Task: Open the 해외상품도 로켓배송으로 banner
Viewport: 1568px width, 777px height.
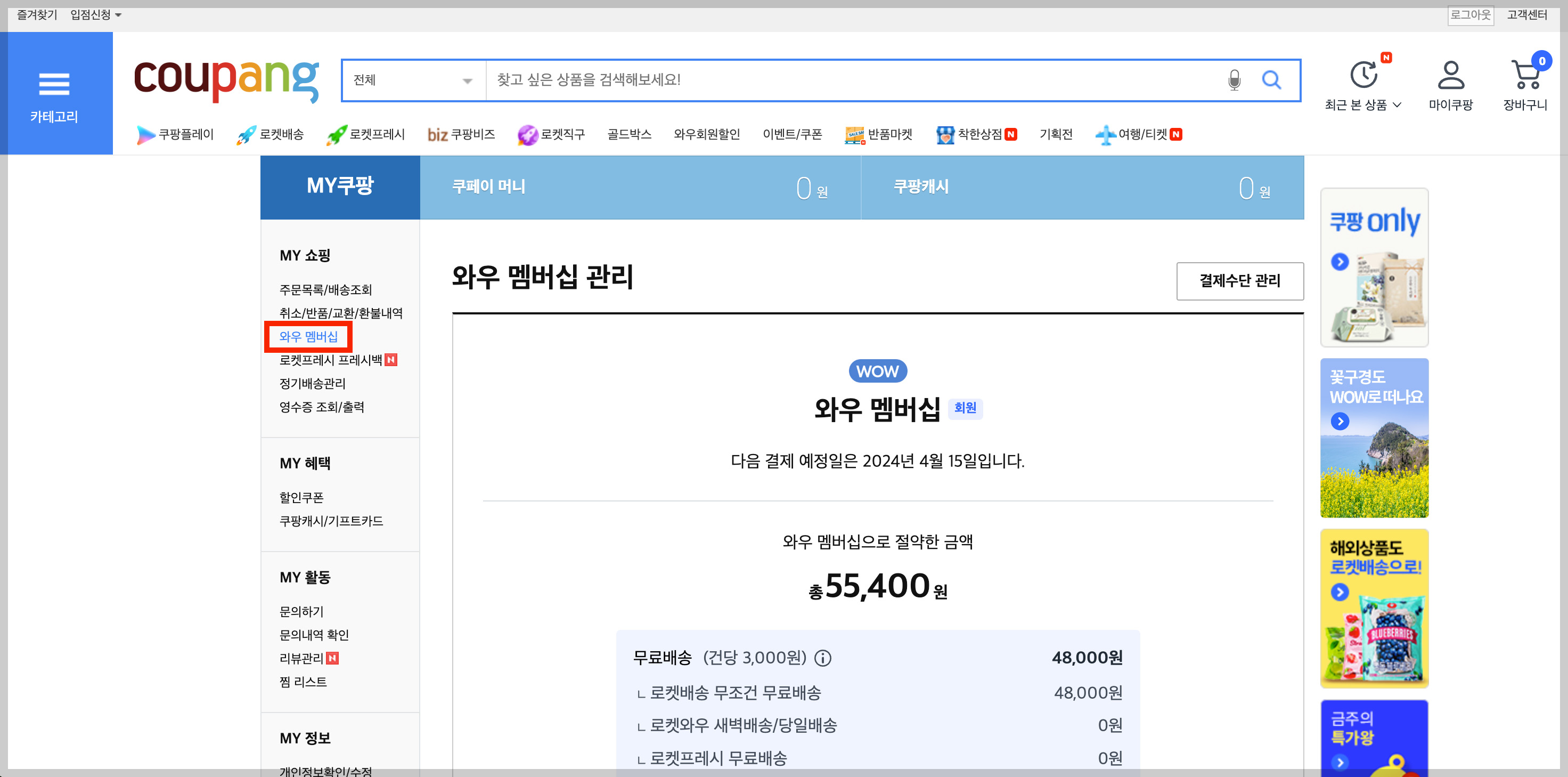Action: tap(1374, 608)
